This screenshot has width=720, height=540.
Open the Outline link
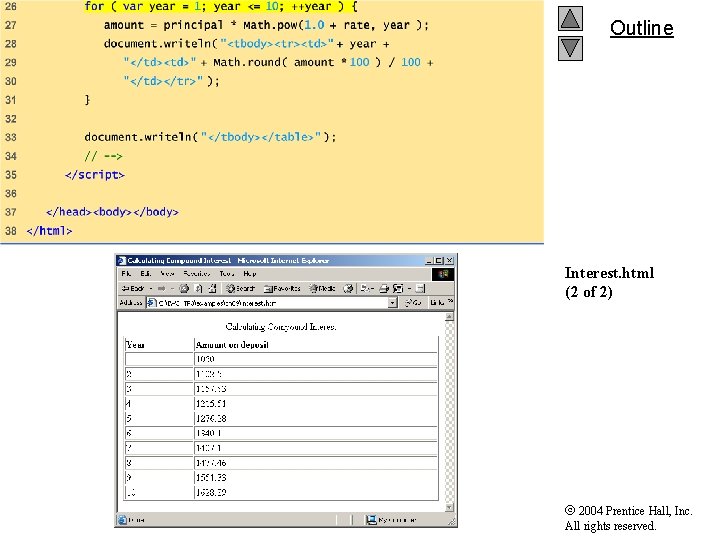click(641, 28)
